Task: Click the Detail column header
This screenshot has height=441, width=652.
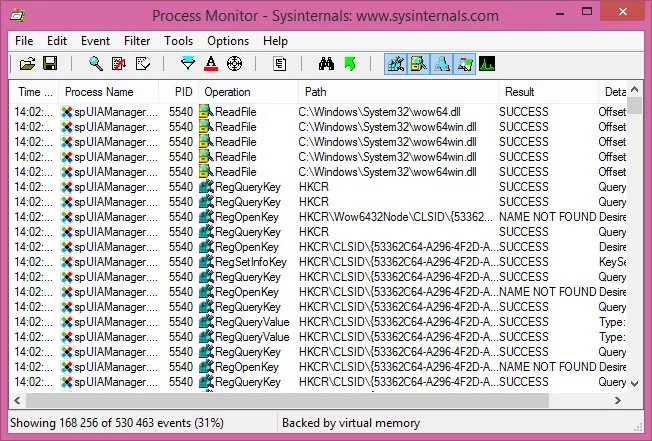Action: (x=613, y=92)
